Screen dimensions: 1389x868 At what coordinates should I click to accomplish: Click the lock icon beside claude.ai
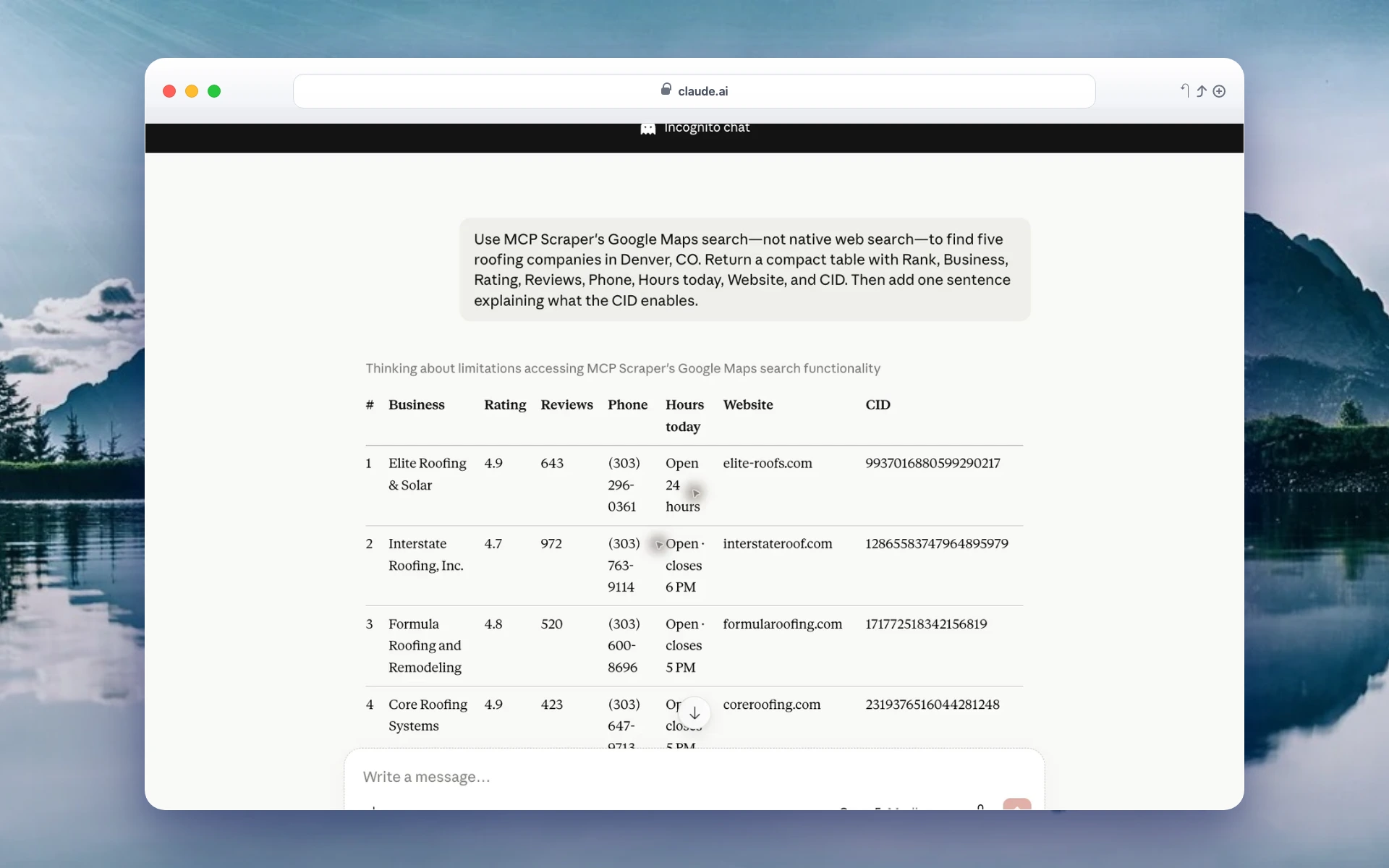point(666,89)
